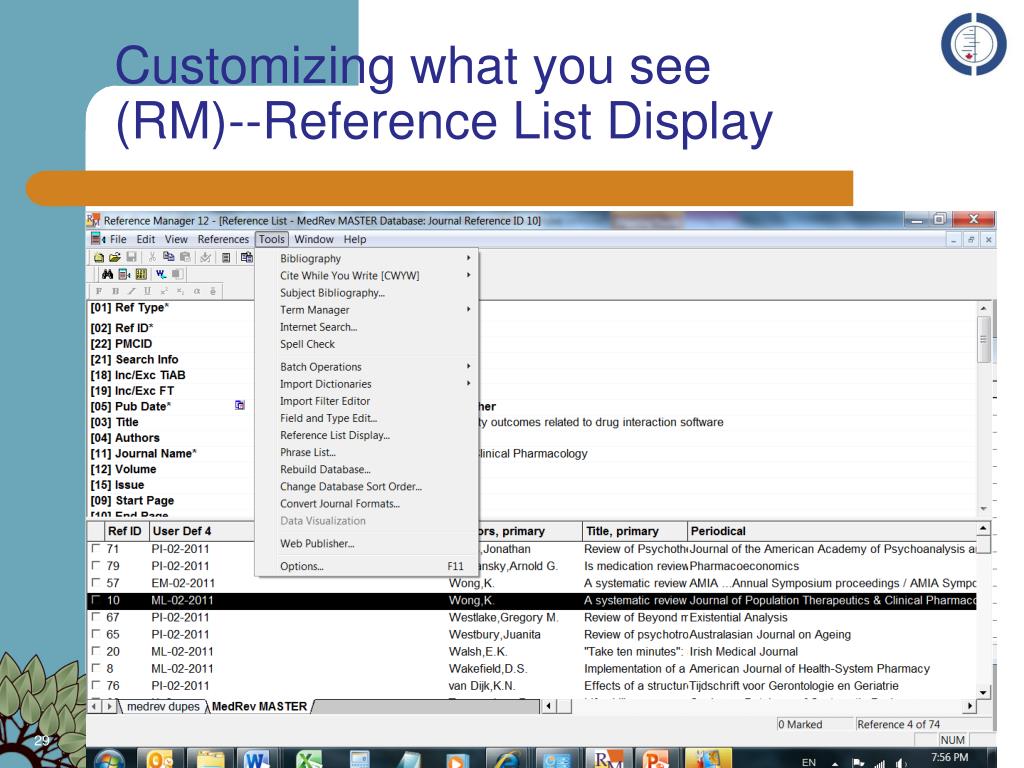Image resolution: width=1024 pixels, height=768 pixels.
Task: Check the box next to reference 20
Action: pyautogui.click(x=96, y=651)
